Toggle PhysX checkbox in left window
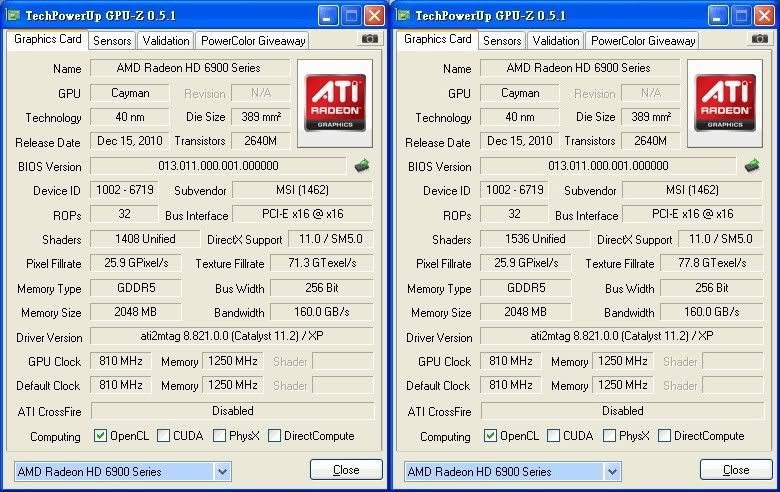Image resolution: width=780 pixels, height=492 pixels. [x=219, y=436]
